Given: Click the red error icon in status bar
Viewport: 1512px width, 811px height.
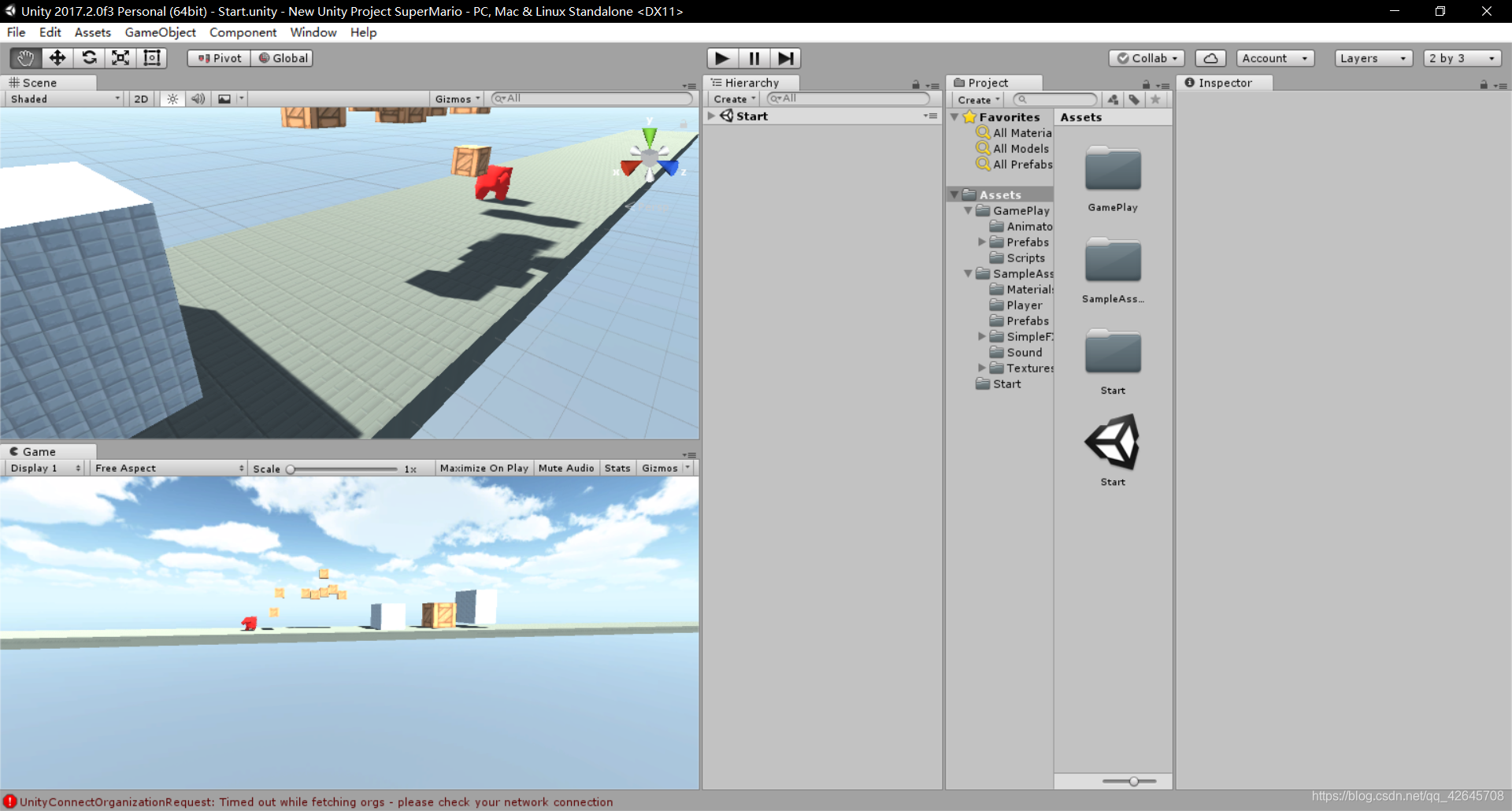Looking at the screenshot, I should coord(10,802).
